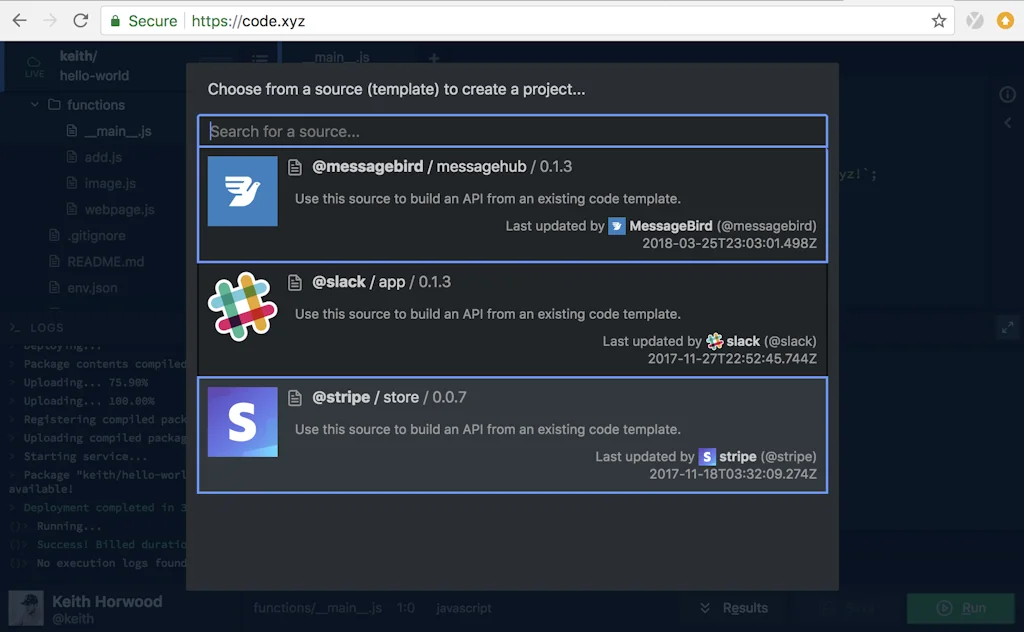Screen dimensions: 1024x632
Task: Toggle the LIVE badge on hello-world project
Action: (x=34, y=67)
